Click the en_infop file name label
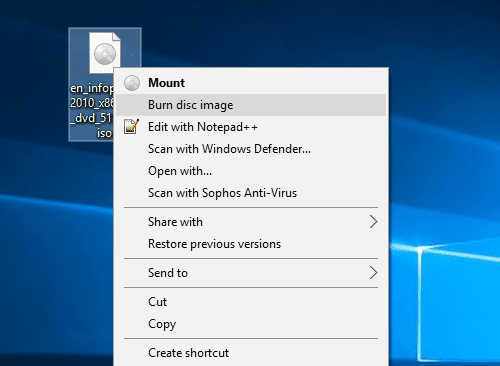Screen dimensions: 500x366 [92, 111]
